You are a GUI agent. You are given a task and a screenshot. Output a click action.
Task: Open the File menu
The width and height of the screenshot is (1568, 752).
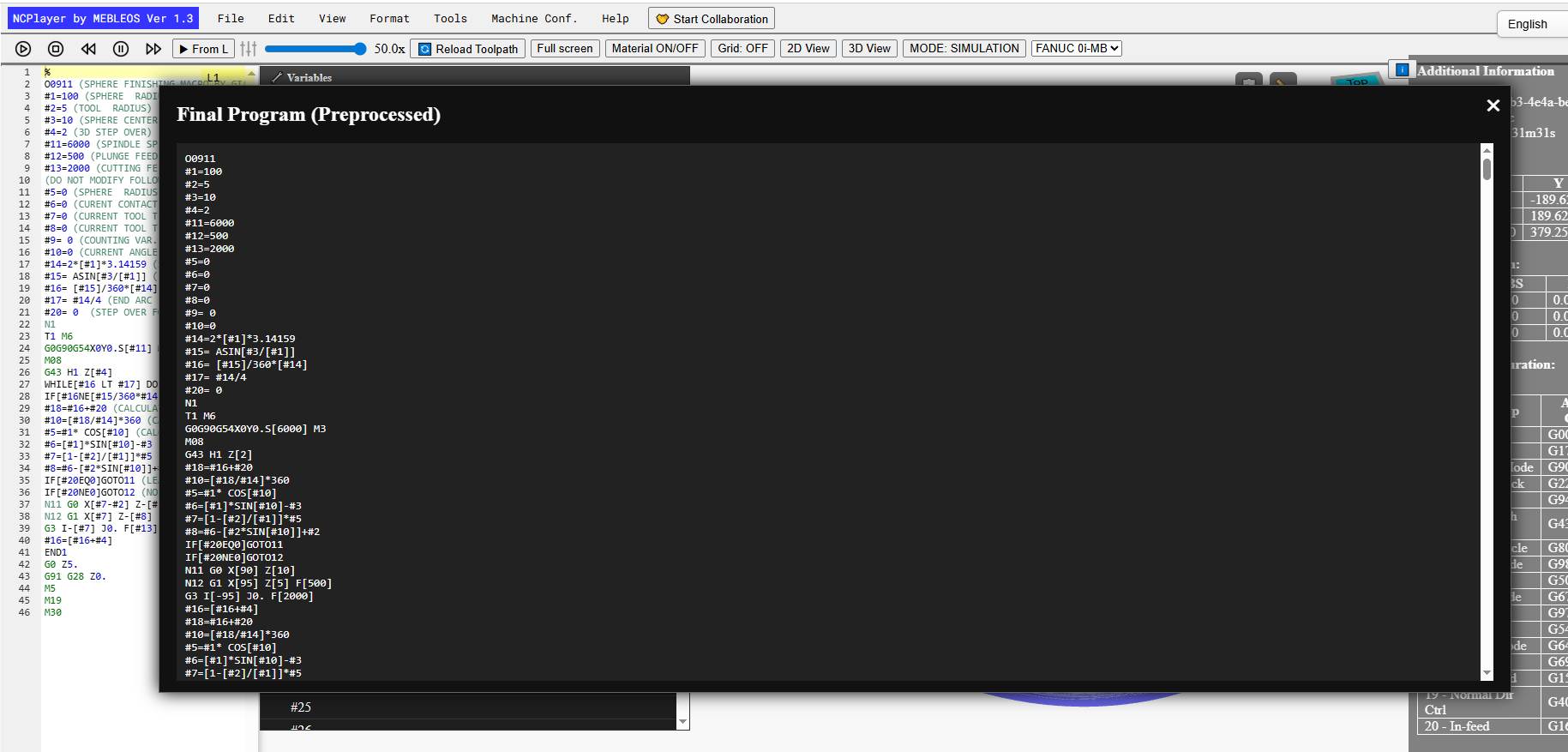click(x=231, y=18)
